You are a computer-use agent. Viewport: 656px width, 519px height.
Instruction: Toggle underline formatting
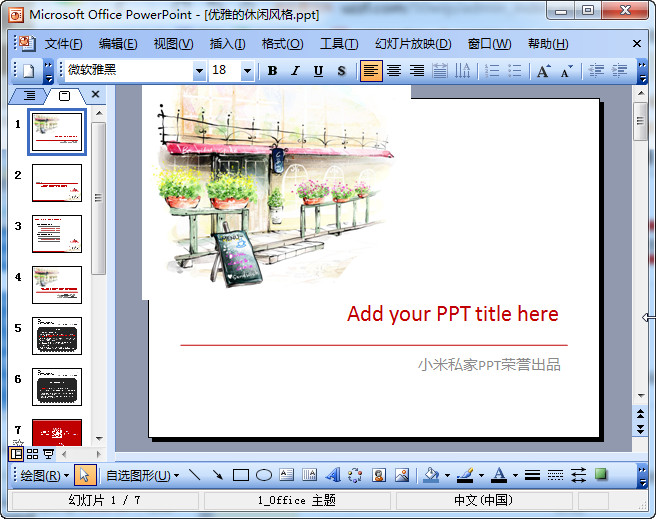318,71
